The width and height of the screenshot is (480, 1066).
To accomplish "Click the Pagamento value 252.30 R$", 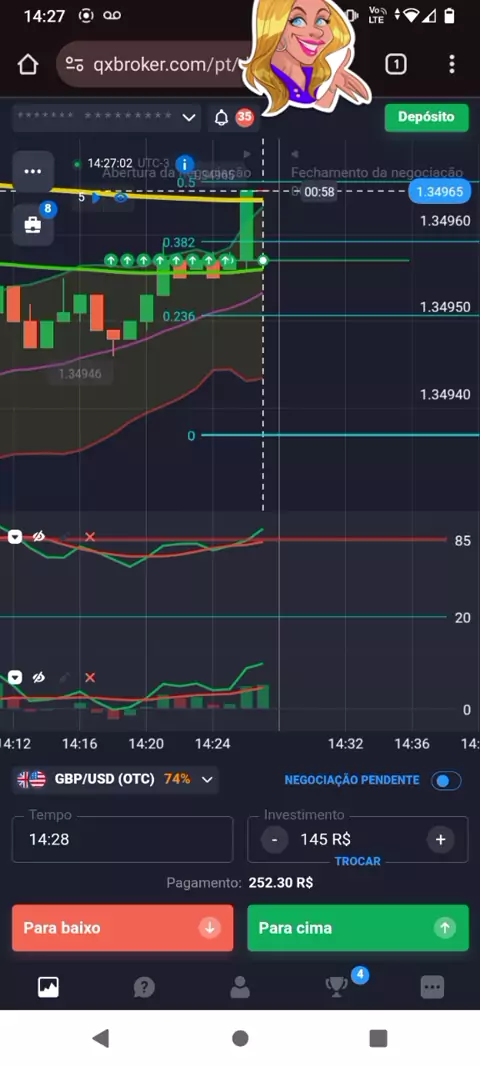I will tap(281, 883).
